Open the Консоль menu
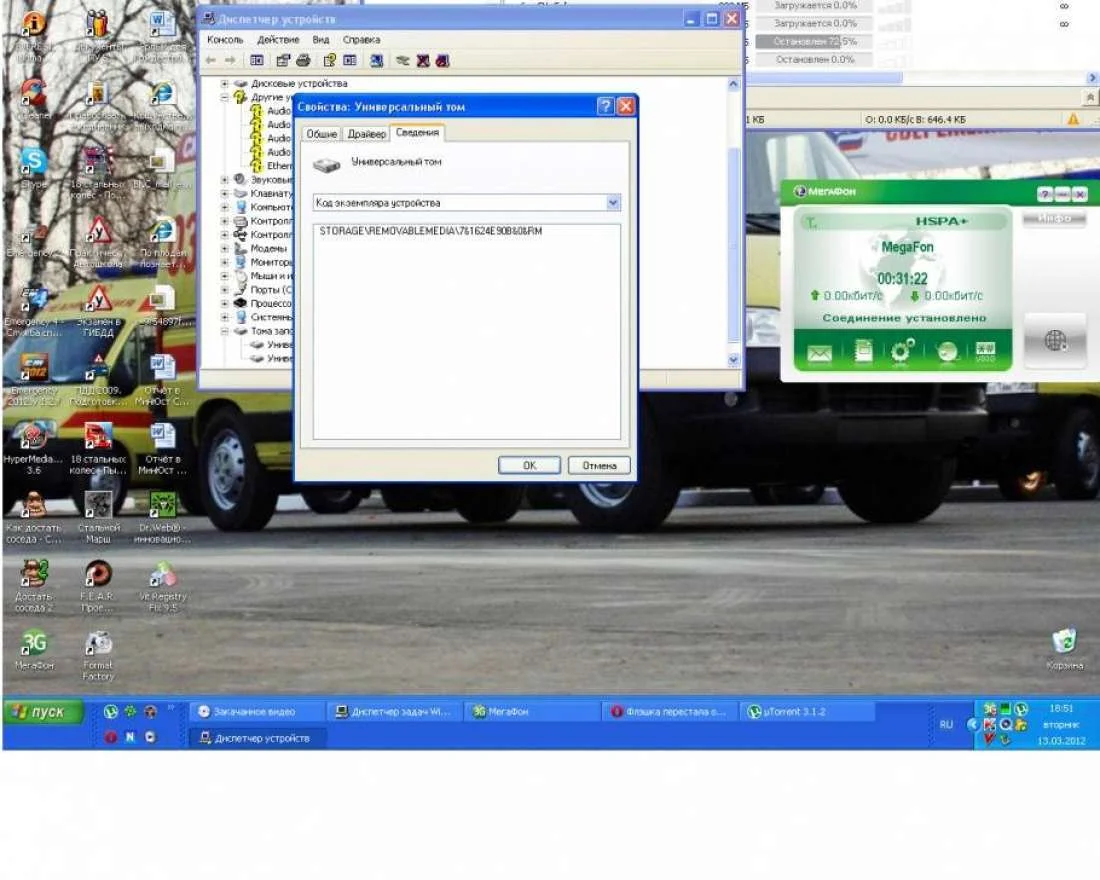 pos(224,40)
